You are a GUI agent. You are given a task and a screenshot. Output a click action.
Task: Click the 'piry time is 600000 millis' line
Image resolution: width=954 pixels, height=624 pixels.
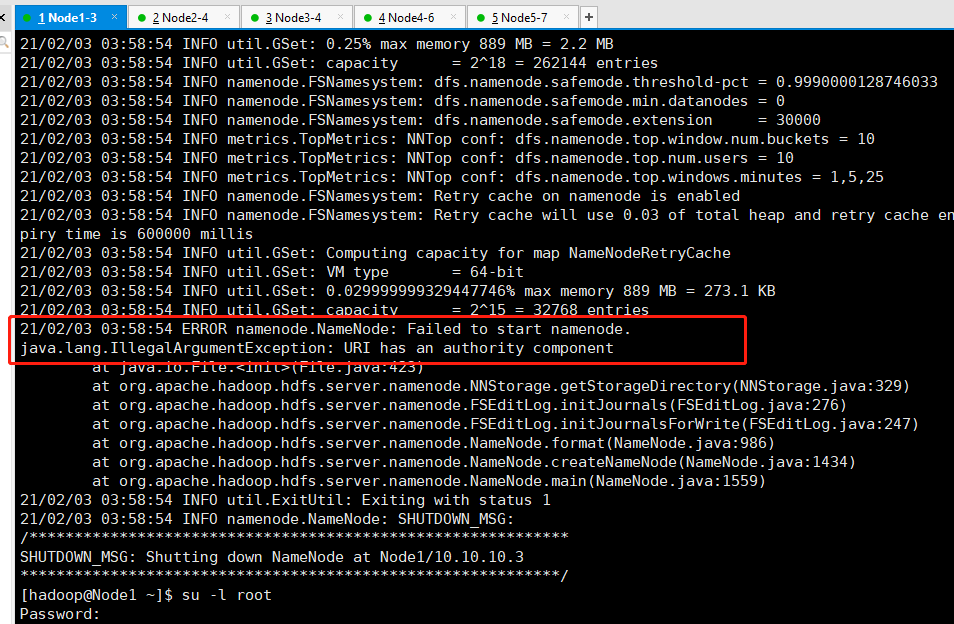(136, 234)
